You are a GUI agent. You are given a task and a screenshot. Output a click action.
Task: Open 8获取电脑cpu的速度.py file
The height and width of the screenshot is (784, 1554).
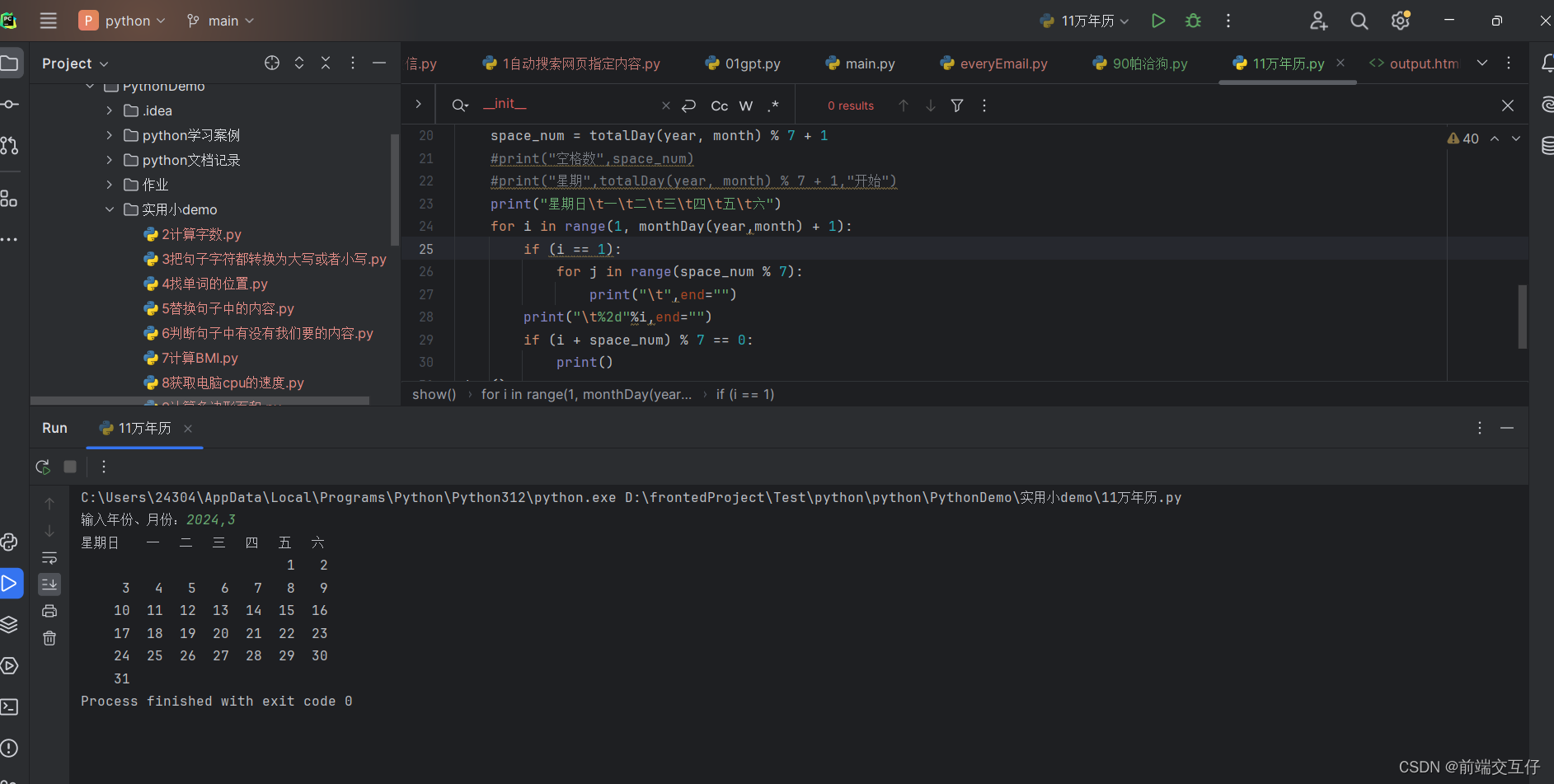[x=232, y=383]
